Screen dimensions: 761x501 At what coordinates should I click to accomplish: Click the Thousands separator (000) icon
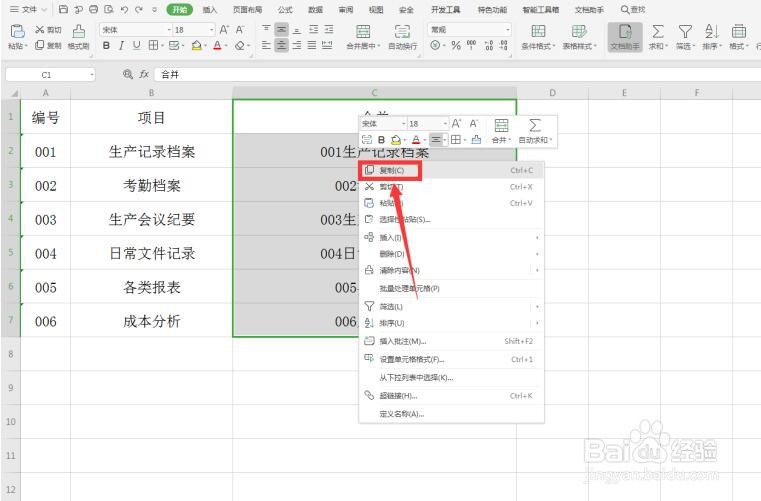tap(471, 46)
